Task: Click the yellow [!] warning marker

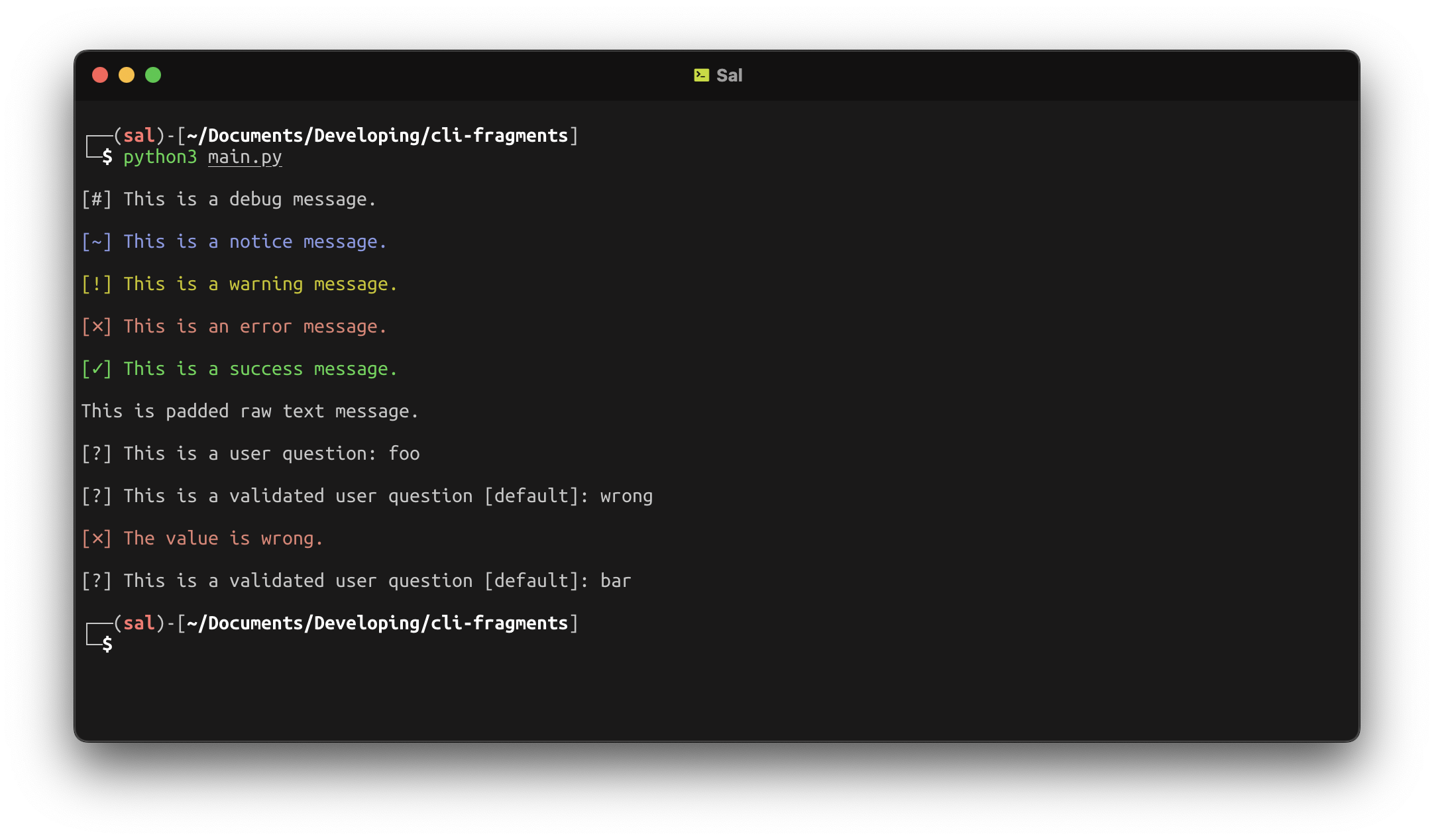Action: click(97, 284)
